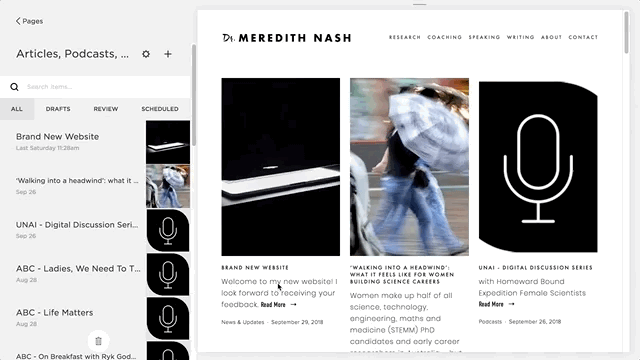This screenshot has width=640, height=360.
Task: Switch to the REVIEW tab
Action: coord(106,109)
